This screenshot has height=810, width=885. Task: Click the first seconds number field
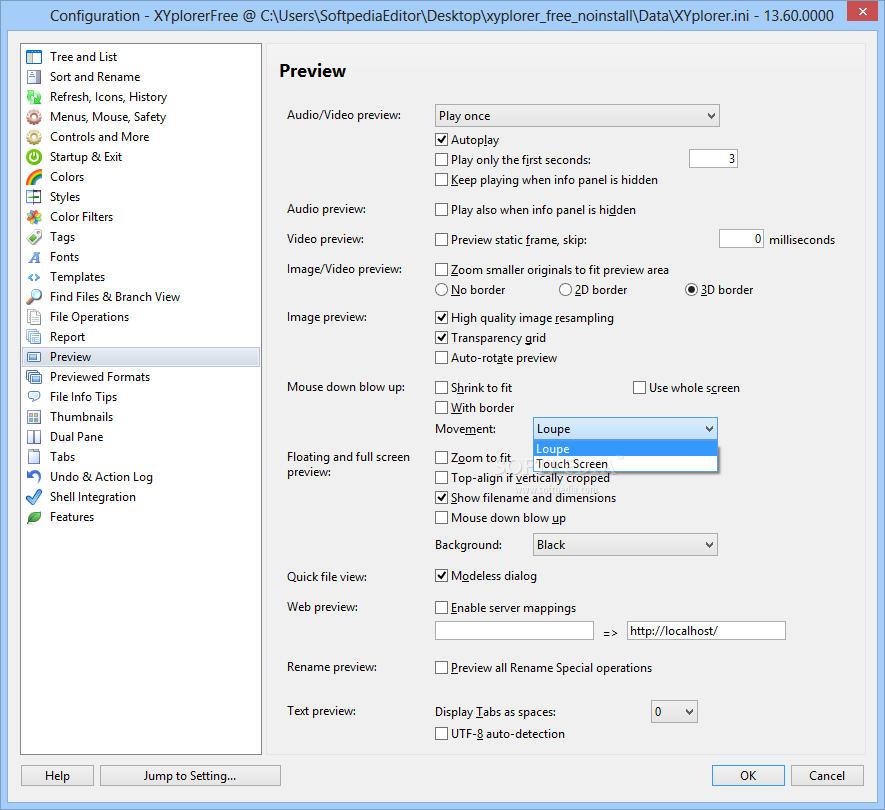713,159
